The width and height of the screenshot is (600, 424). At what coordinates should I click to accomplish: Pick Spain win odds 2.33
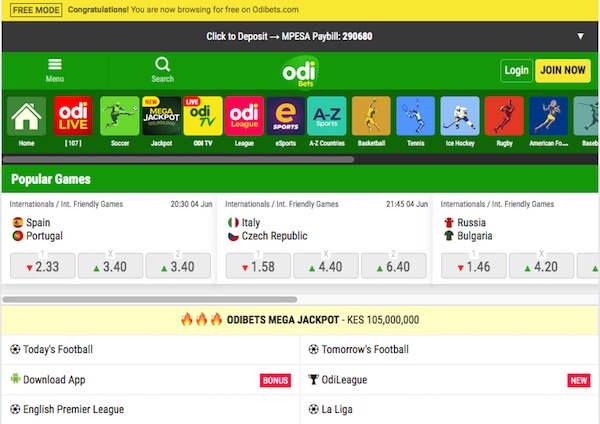click(x=42, y=266)
